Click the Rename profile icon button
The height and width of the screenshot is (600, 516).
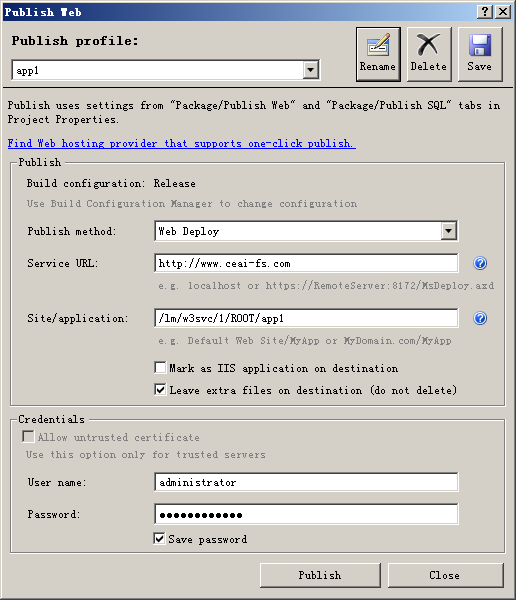pos(378,54)
